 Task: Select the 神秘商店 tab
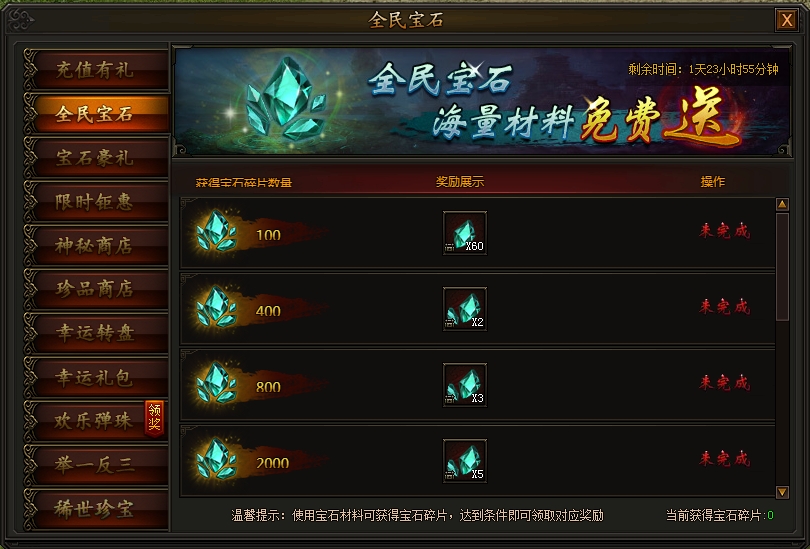coord(96,245)
